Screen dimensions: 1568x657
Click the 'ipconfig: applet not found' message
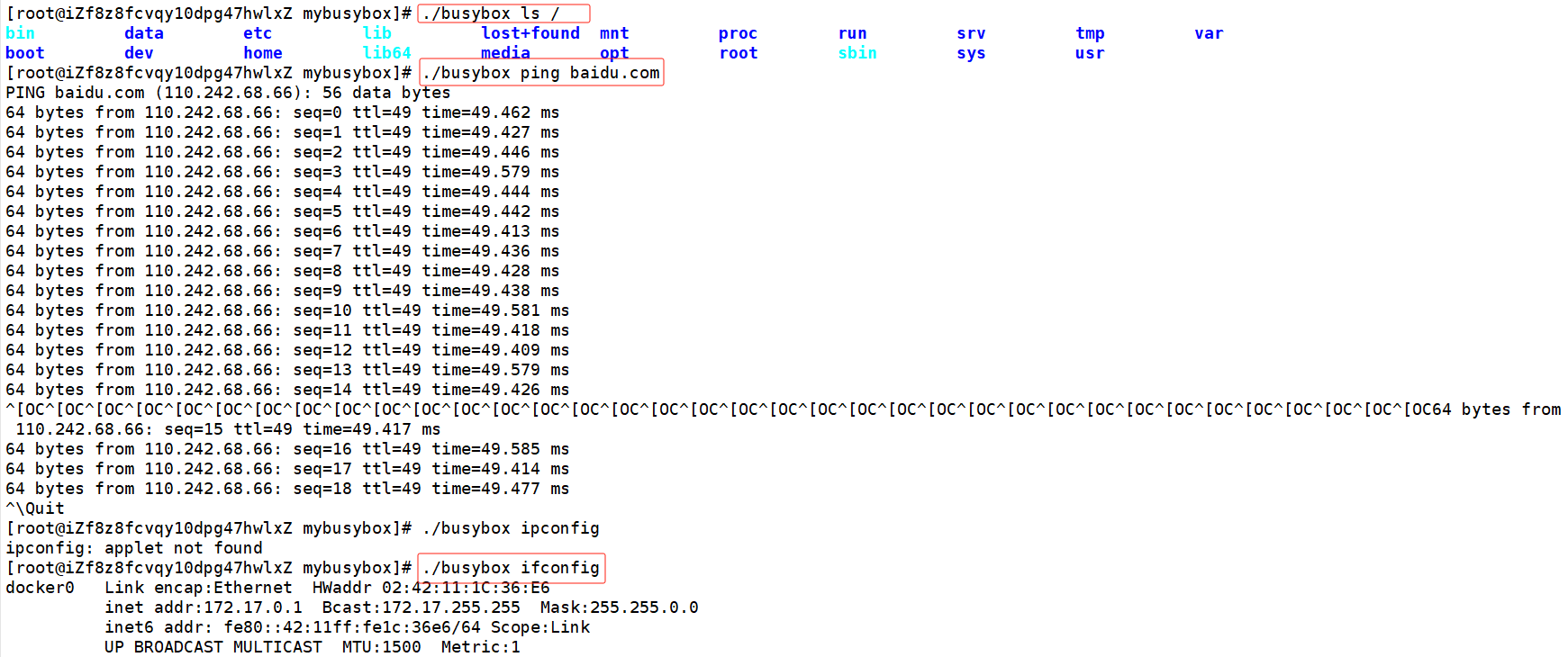(x=134, y=548)
